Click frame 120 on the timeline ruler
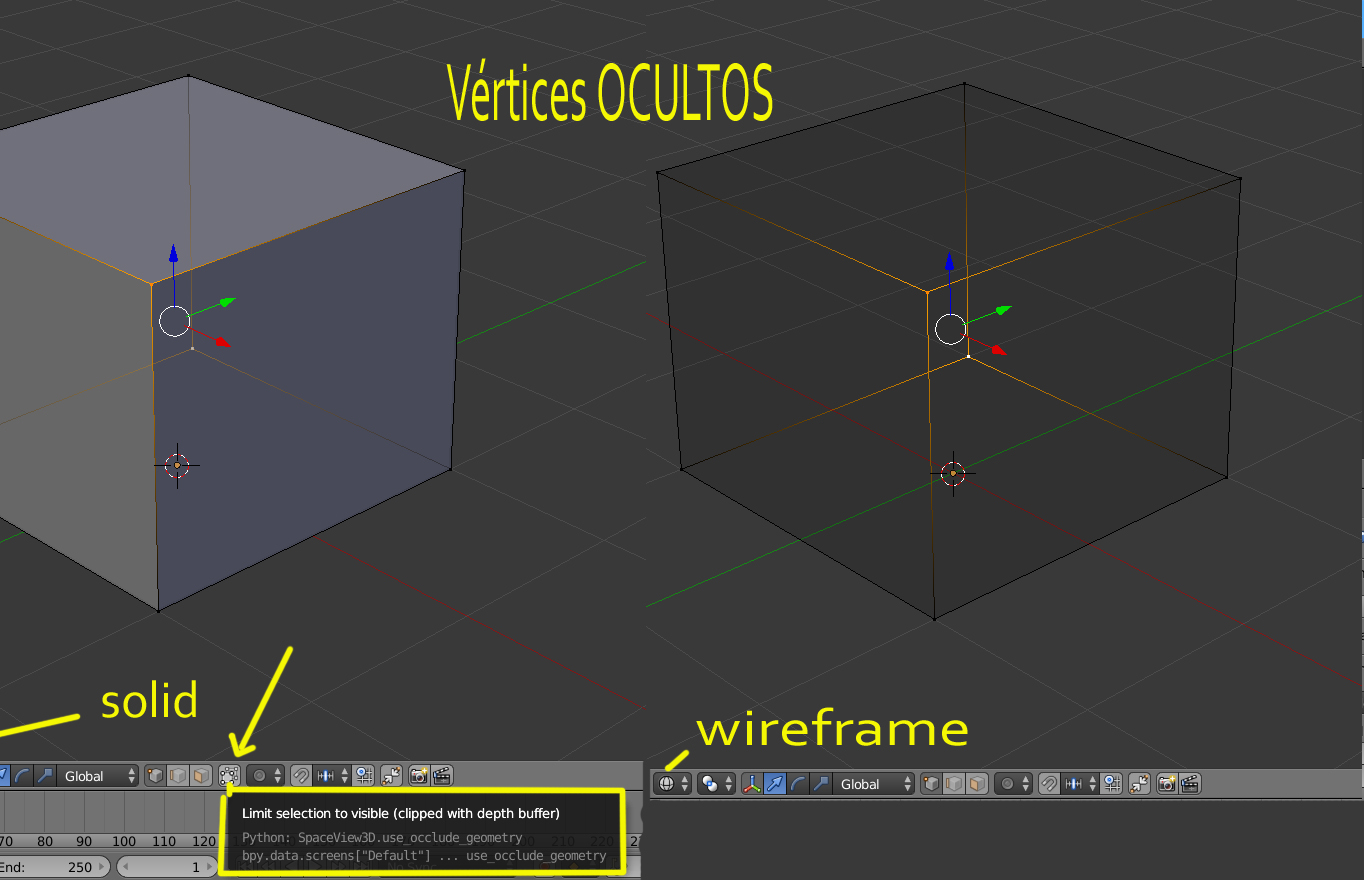1364x880 pixels. [203, 841]
